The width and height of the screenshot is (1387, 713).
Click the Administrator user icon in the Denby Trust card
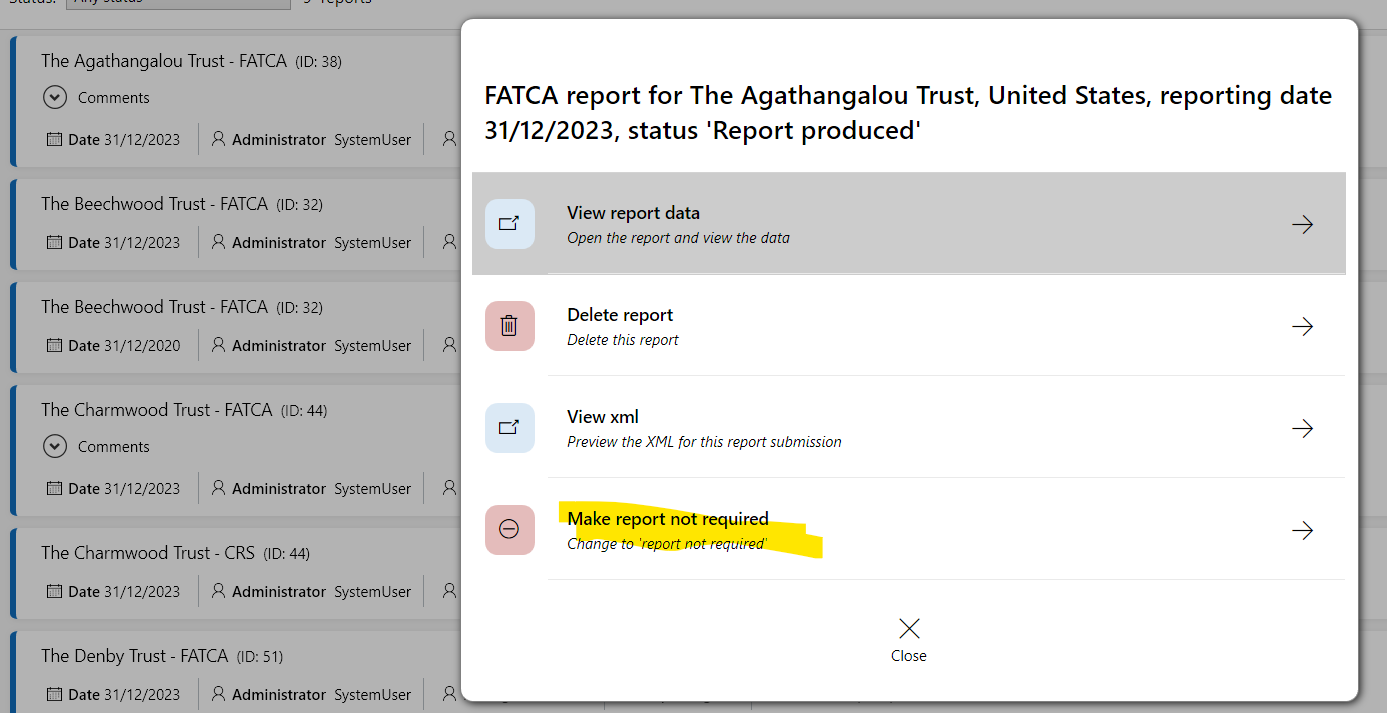coord(219,694)
